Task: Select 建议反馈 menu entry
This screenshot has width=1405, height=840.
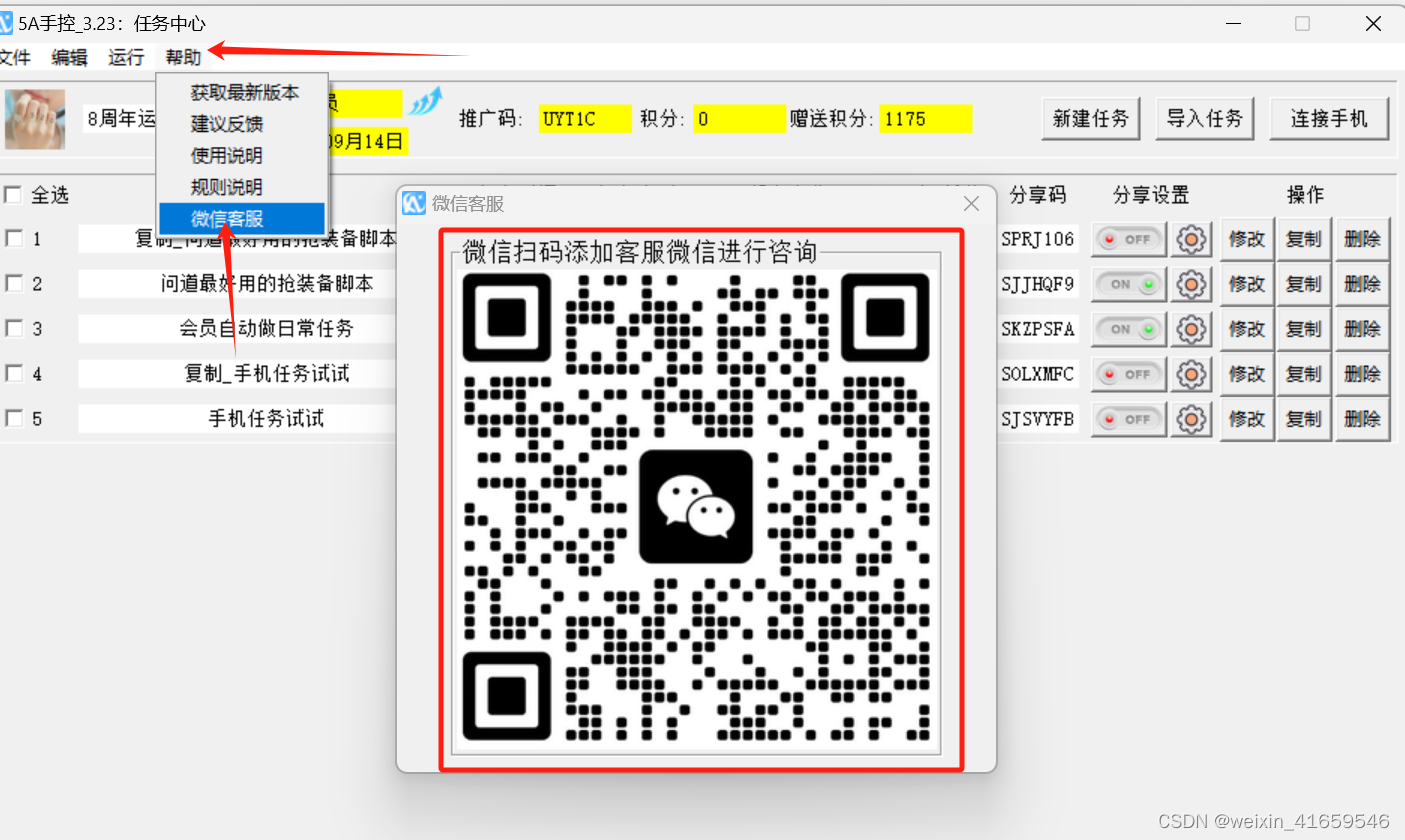Action: click(x=244, y=124)
